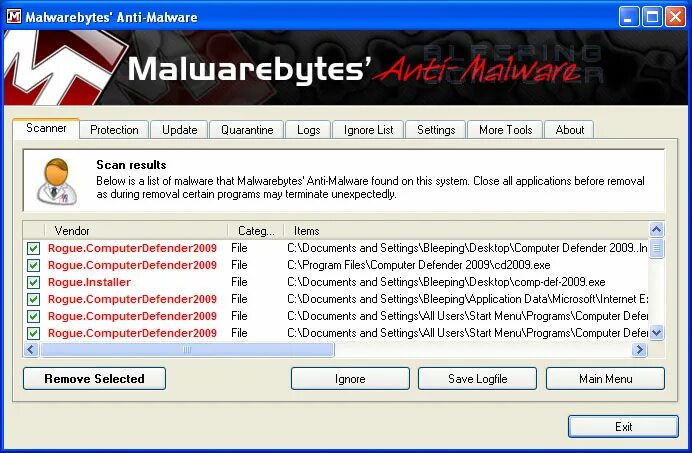
Task: Open the Protection tab
Action: tap(114, 130)
